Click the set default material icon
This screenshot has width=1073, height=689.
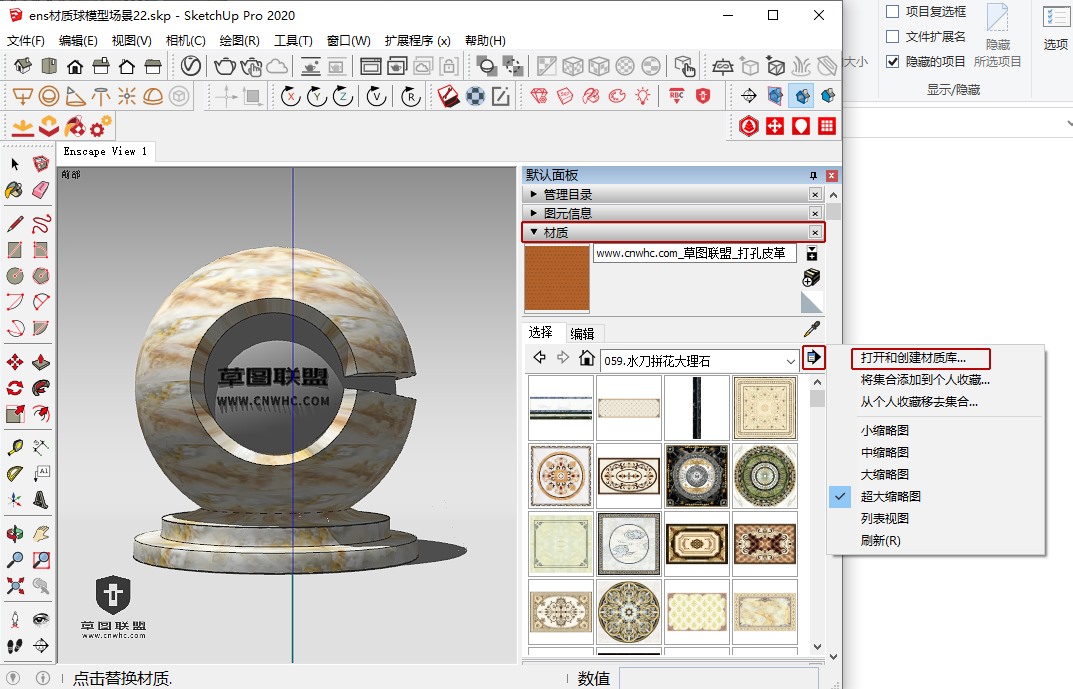click(x=812, y=302)
